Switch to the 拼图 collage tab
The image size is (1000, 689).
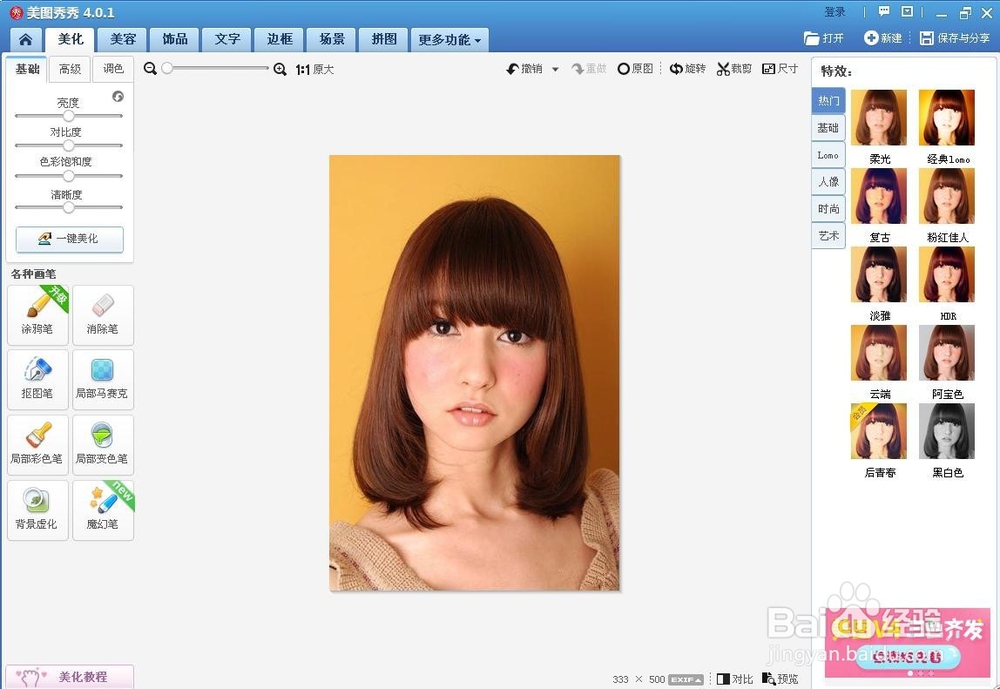(384, 40)
